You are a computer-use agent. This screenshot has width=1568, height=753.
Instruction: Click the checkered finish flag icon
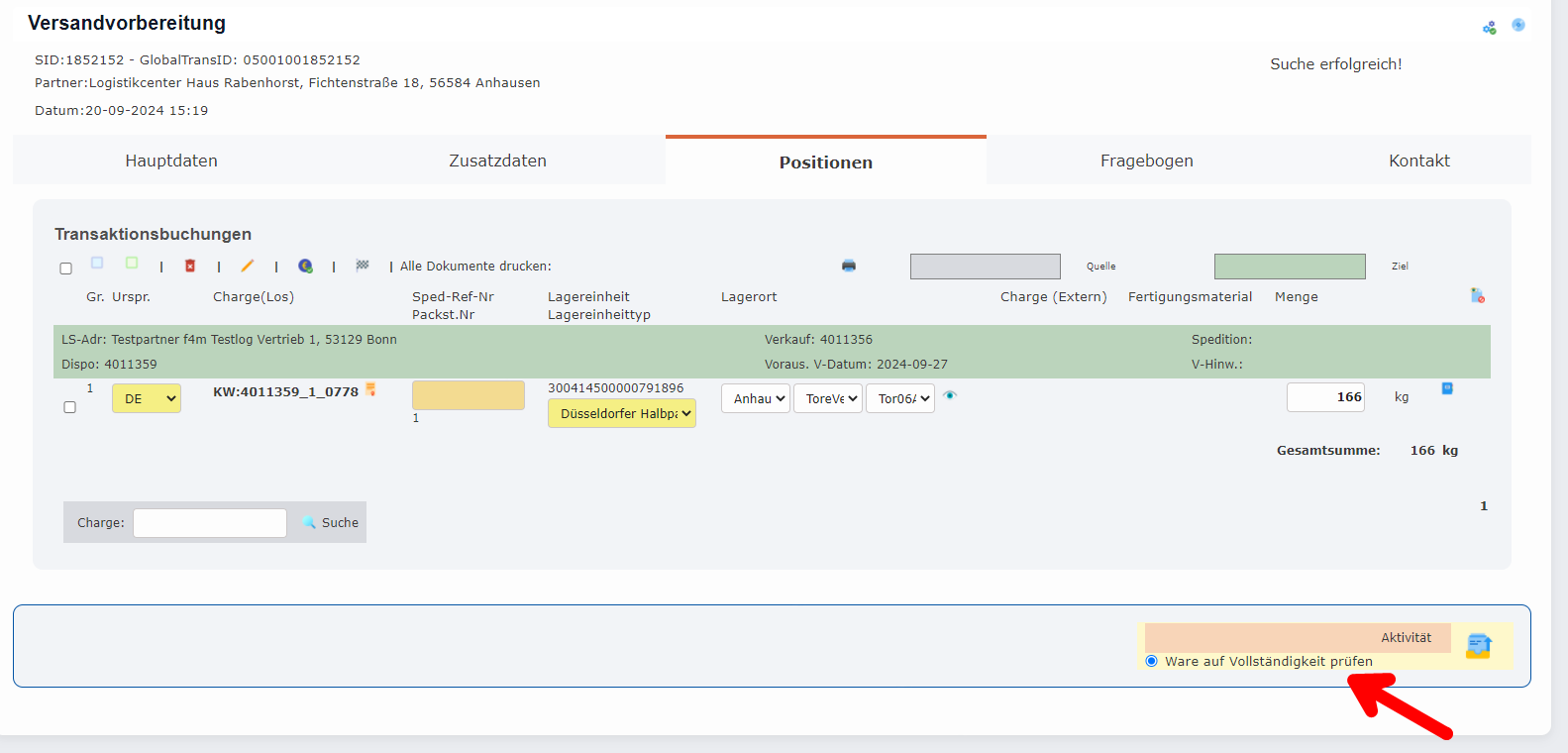pos(363,266)
